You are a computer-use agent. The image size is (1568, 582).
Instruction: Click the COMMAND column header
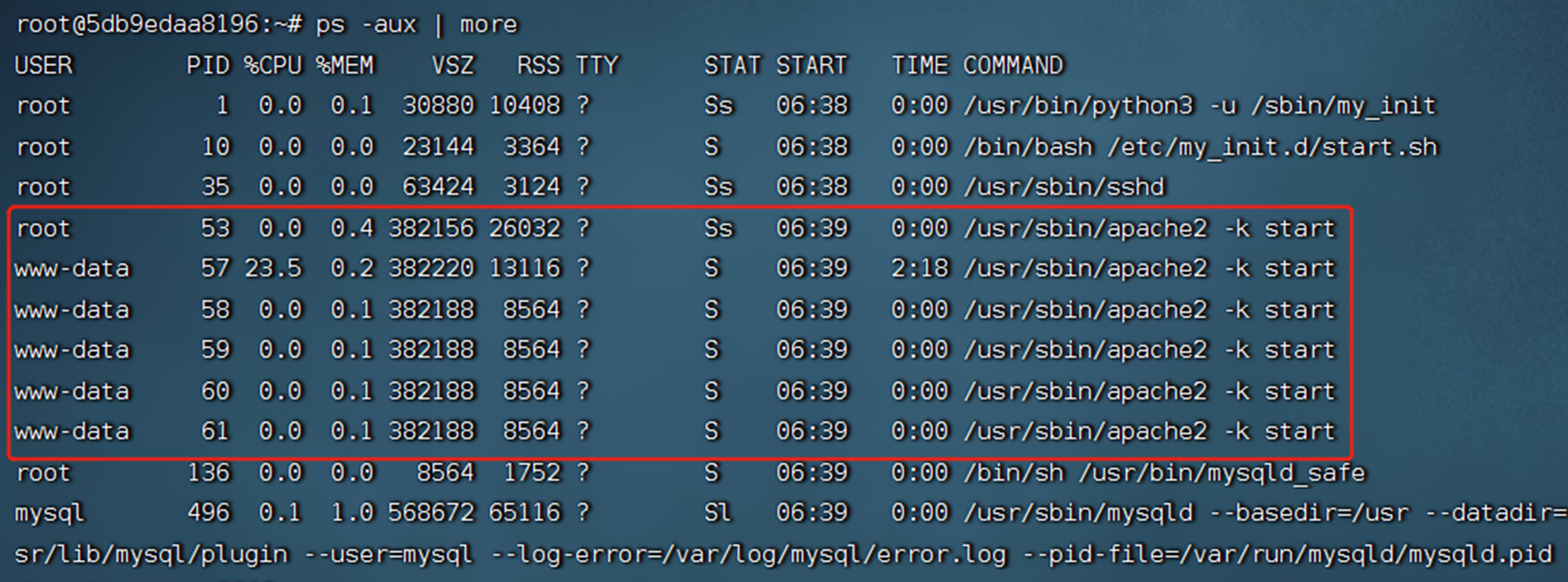(x=1014, y=66)
